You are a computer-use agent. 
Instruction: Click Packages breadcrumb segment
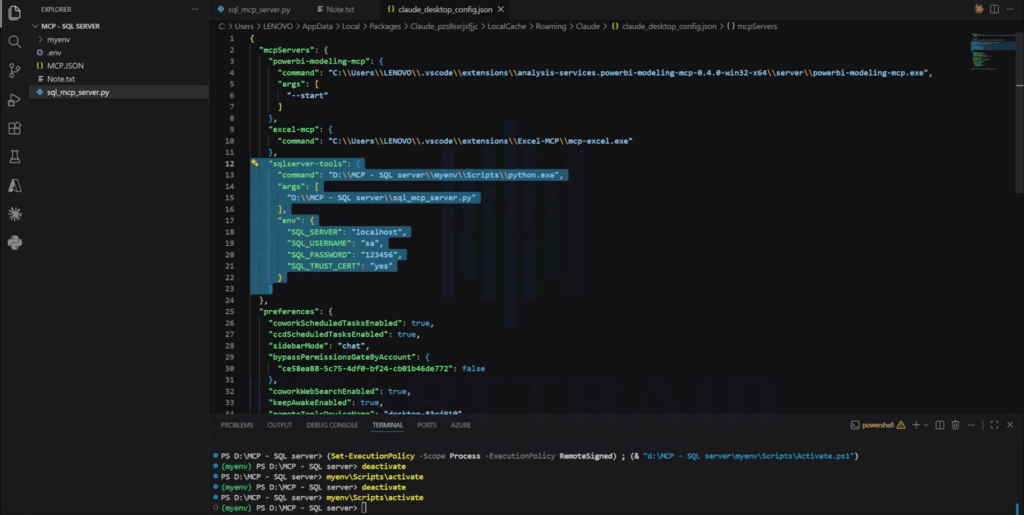pos(385,26)
